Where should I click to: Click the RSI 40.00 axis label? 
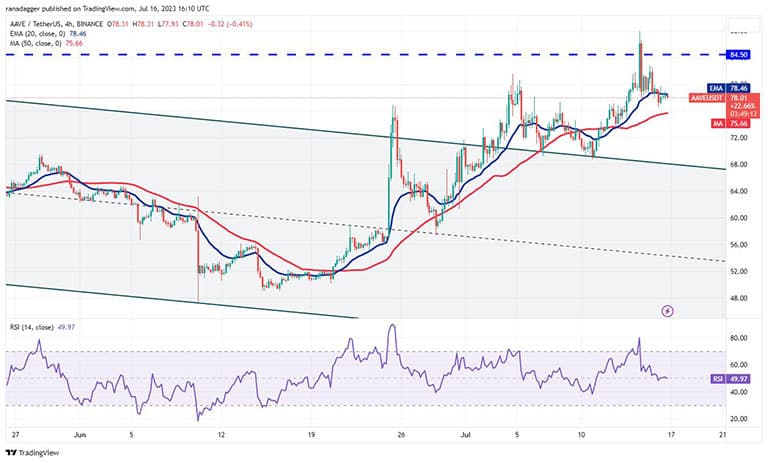(738, 392)
